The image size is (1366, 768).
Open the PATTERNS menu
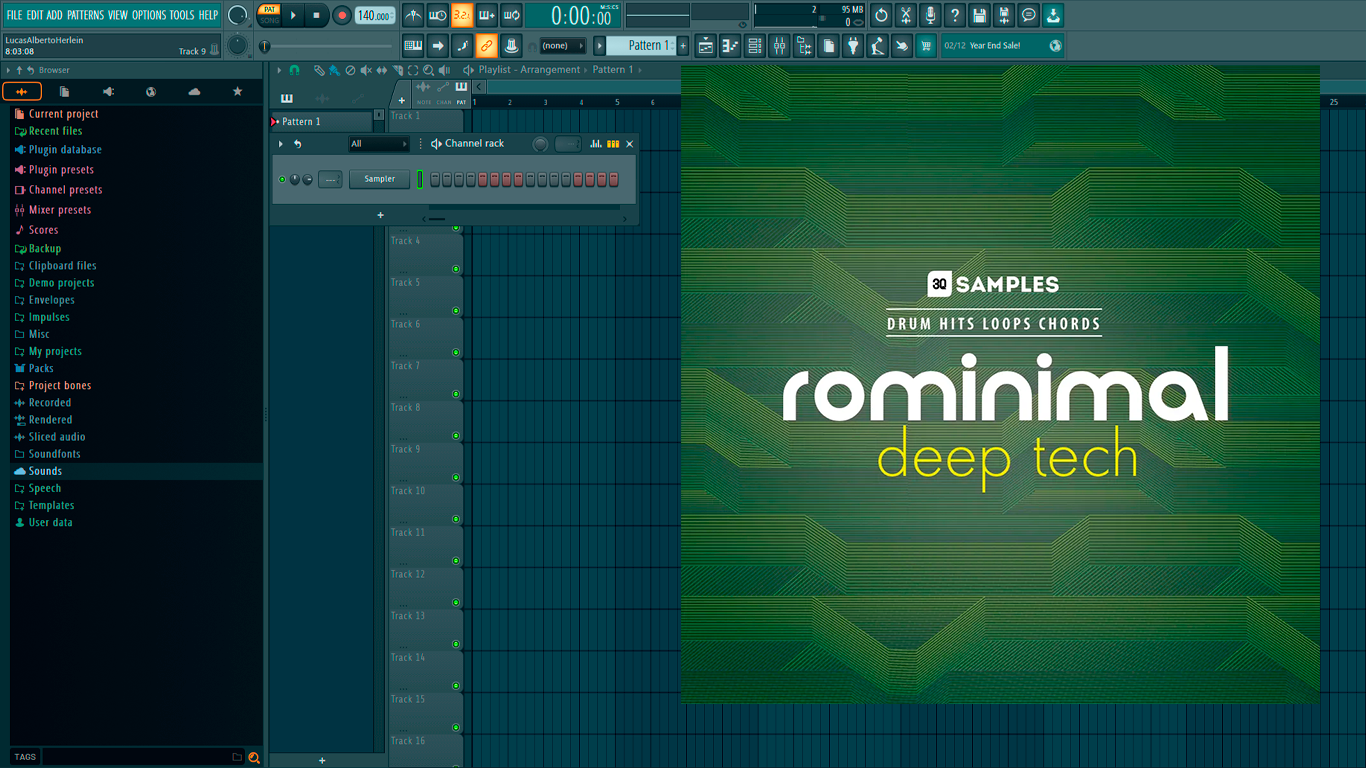(85, 15)
